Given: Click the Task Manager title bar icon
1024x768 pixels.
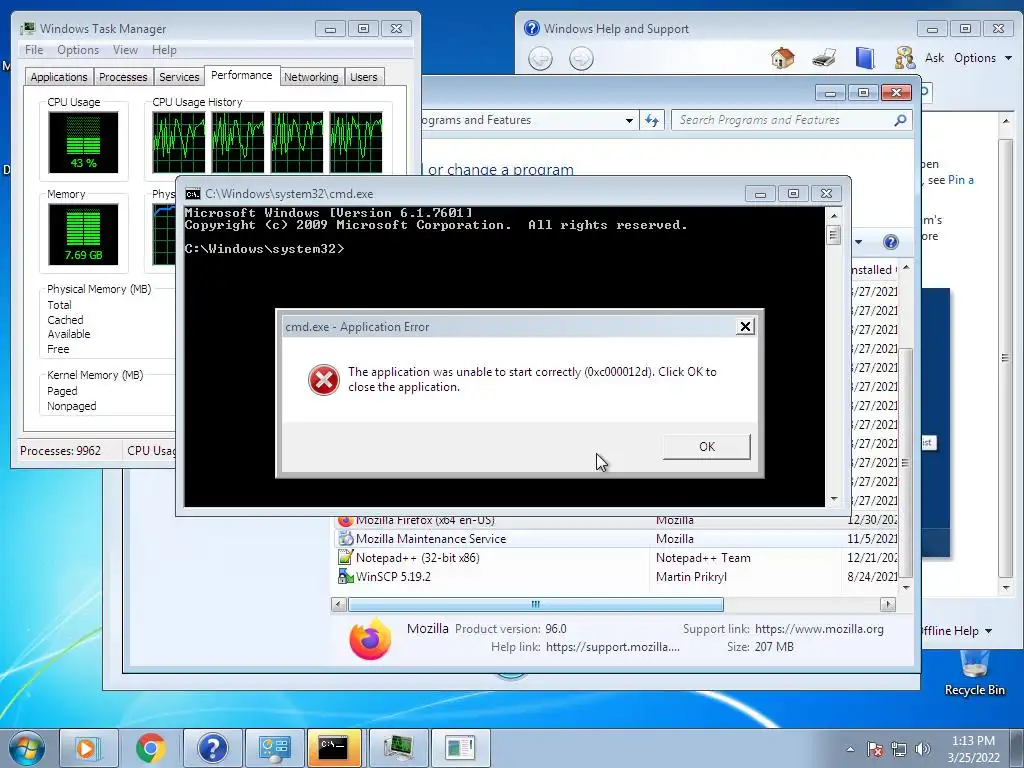Looking at the screenshot, I should [27, 29].
